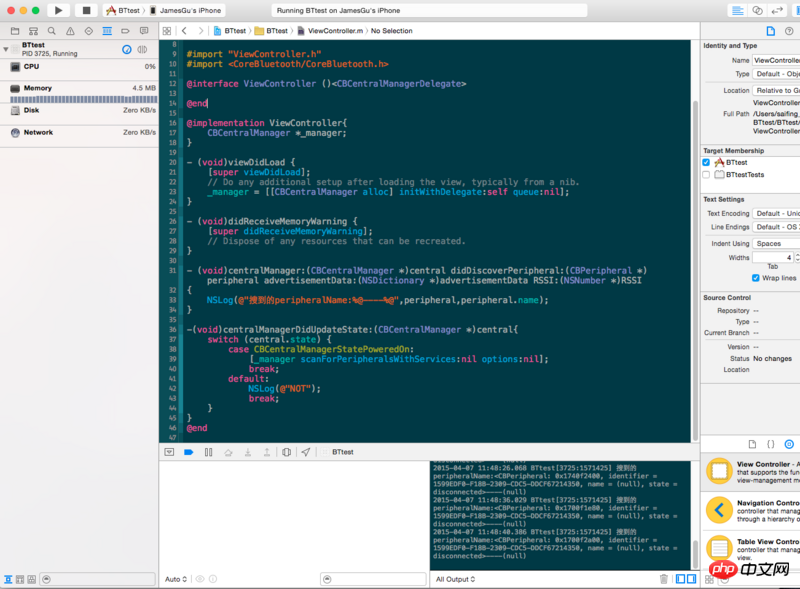
Task: Clear console with the trash icon
Action: click(x=663, y=579)
